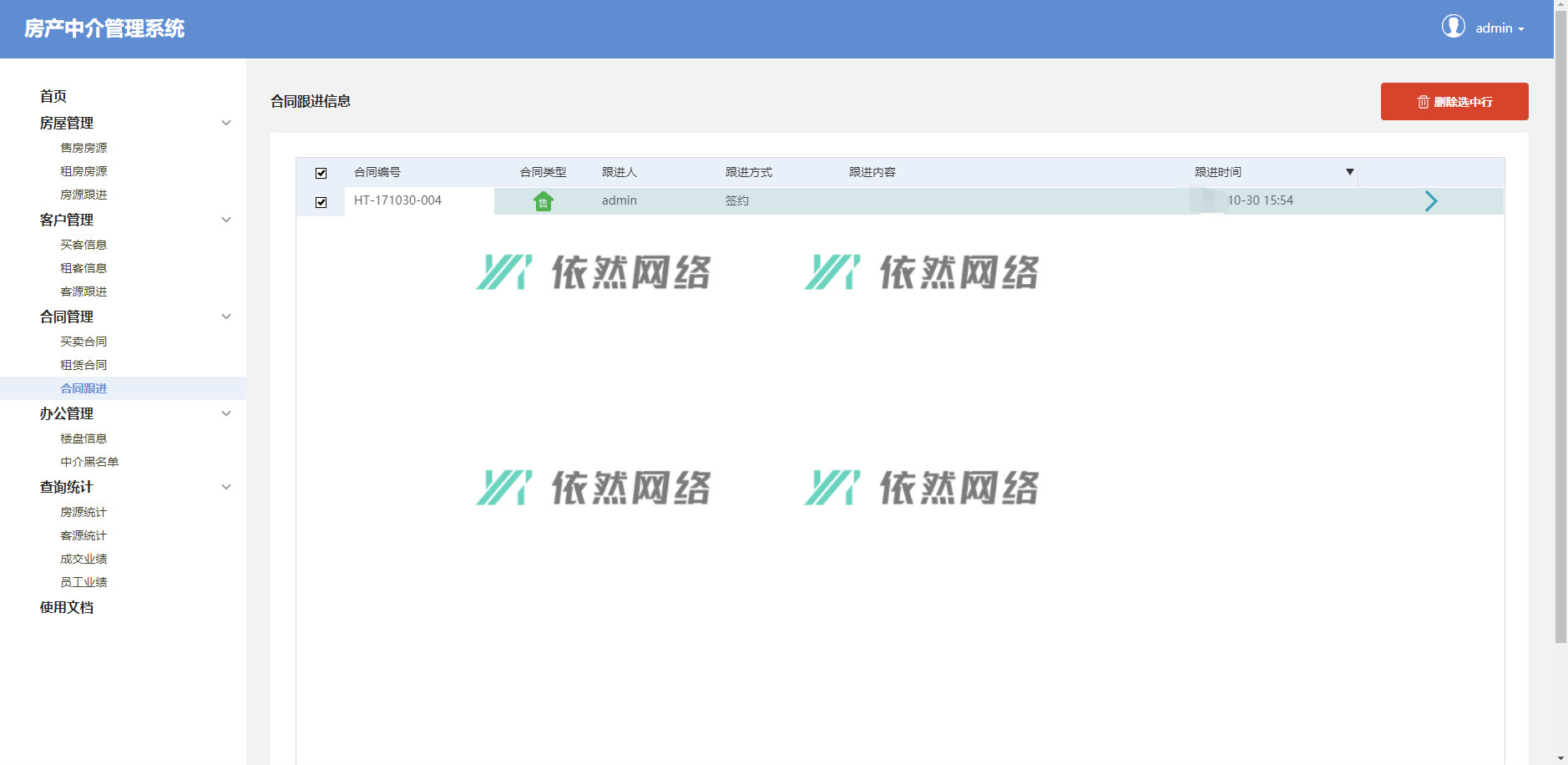Click the 跟进人 column header
Screen dimensions: 1568x765
click(620, 172)
